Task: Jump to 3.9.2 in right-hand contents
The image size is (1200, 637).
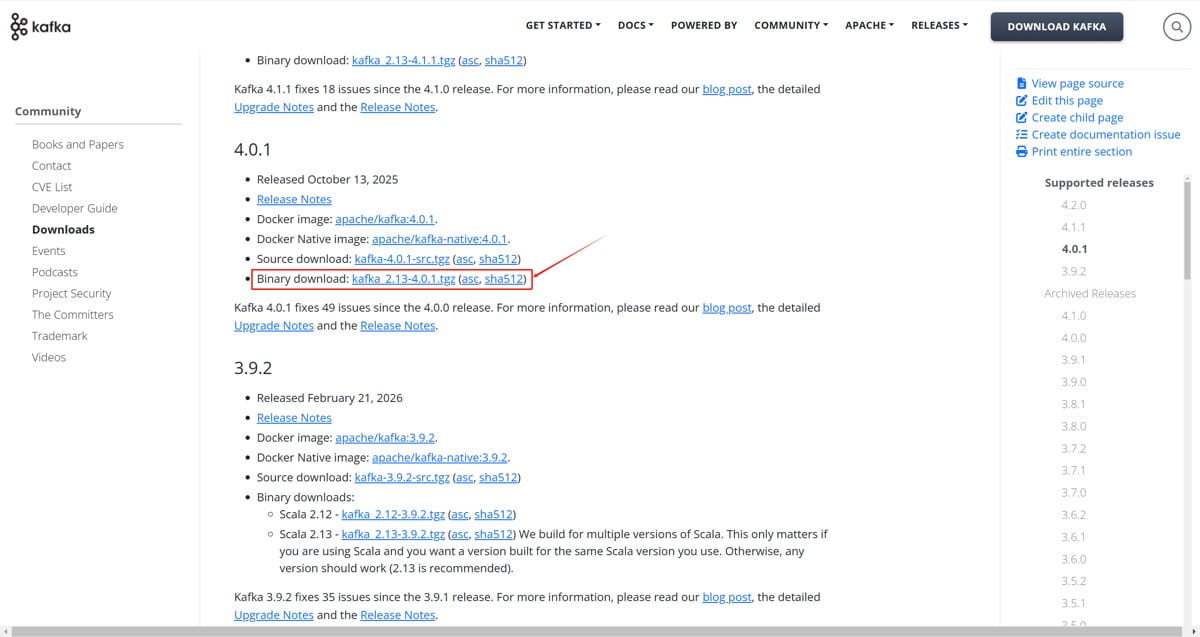Action: [1074, 271]
